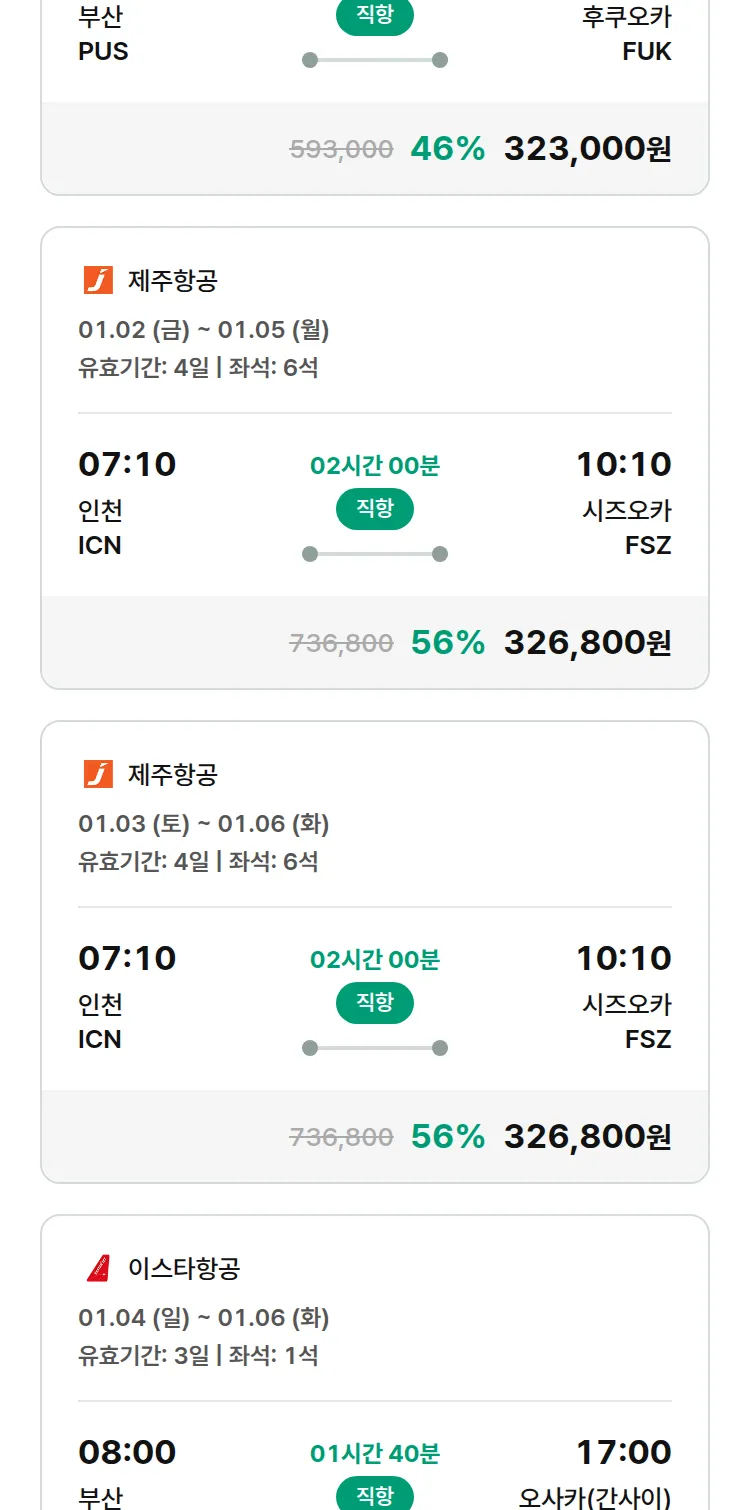Click the Eastar Jet airline logo
Viewport: 750px width, 1510px height.
click(98, 1269)
